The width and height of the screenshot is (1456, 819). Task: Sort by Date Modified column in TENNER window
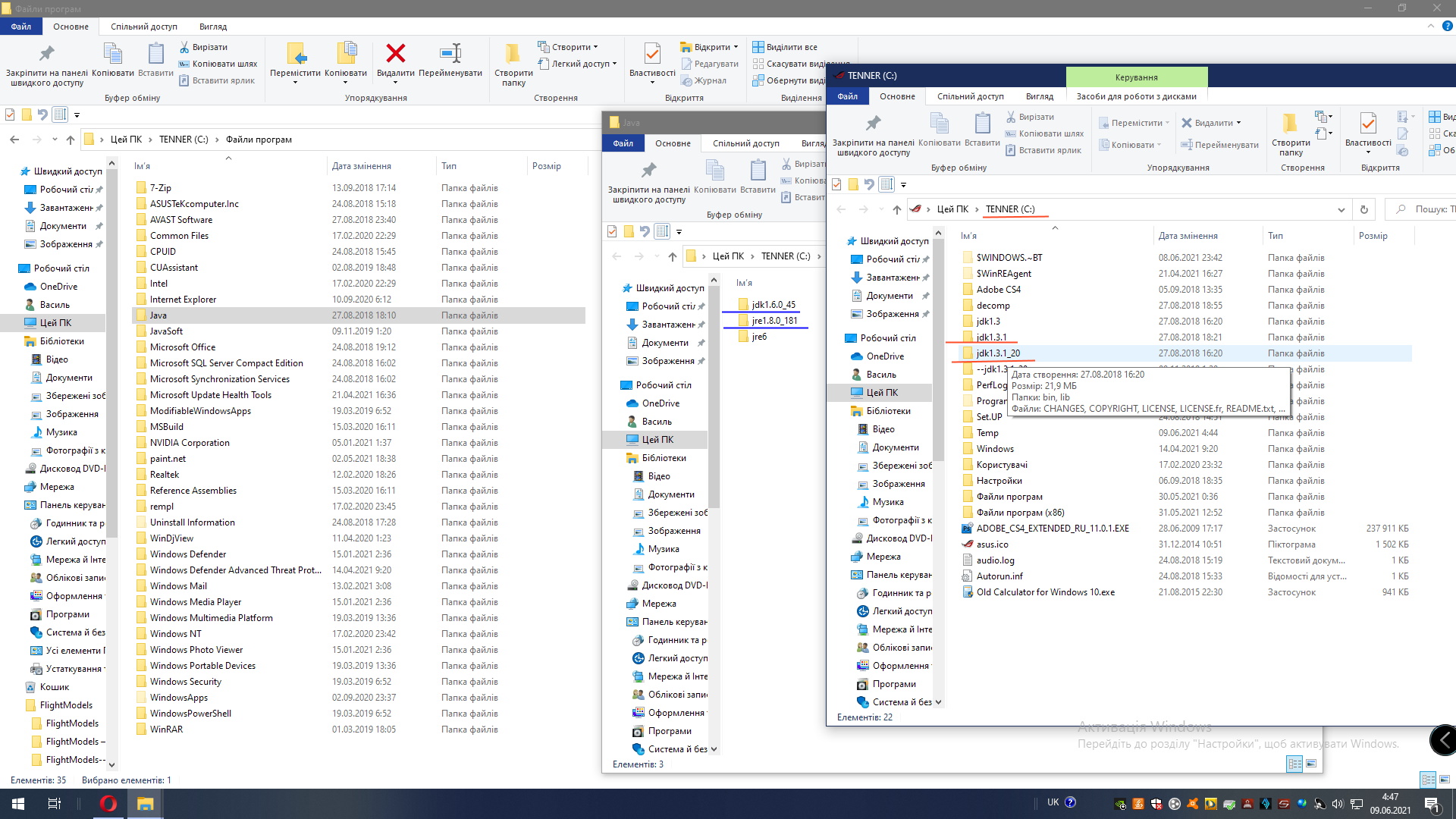pos(1188,236)
